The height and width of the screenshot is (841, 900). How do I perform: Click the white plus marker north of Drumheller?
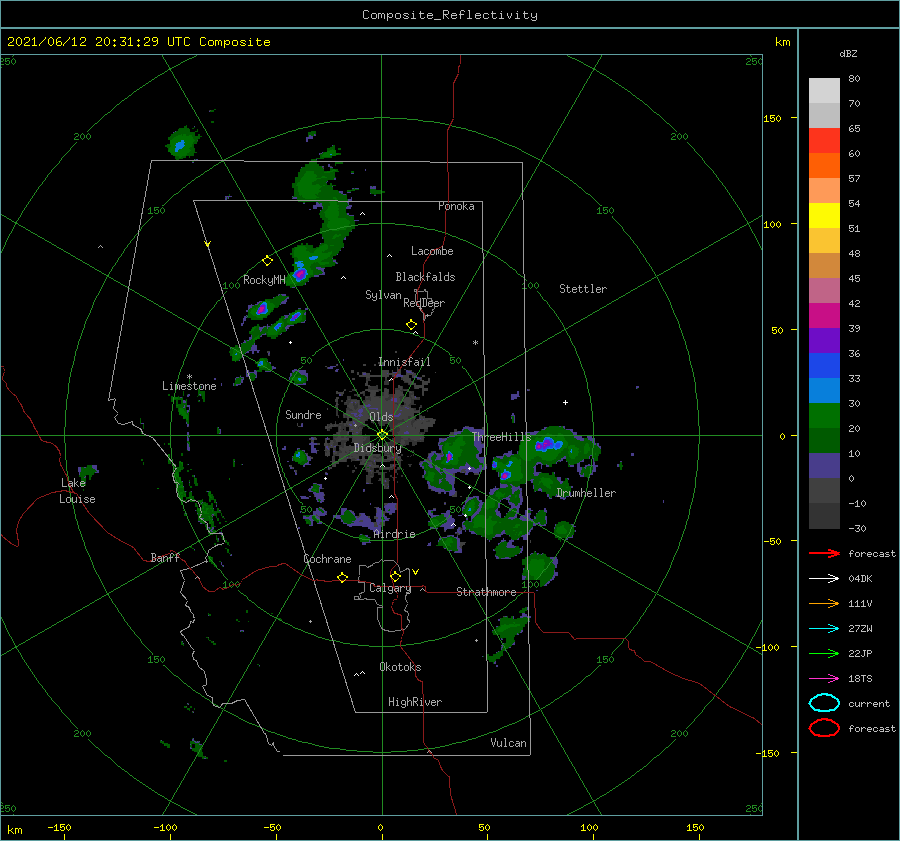[565, 402]
